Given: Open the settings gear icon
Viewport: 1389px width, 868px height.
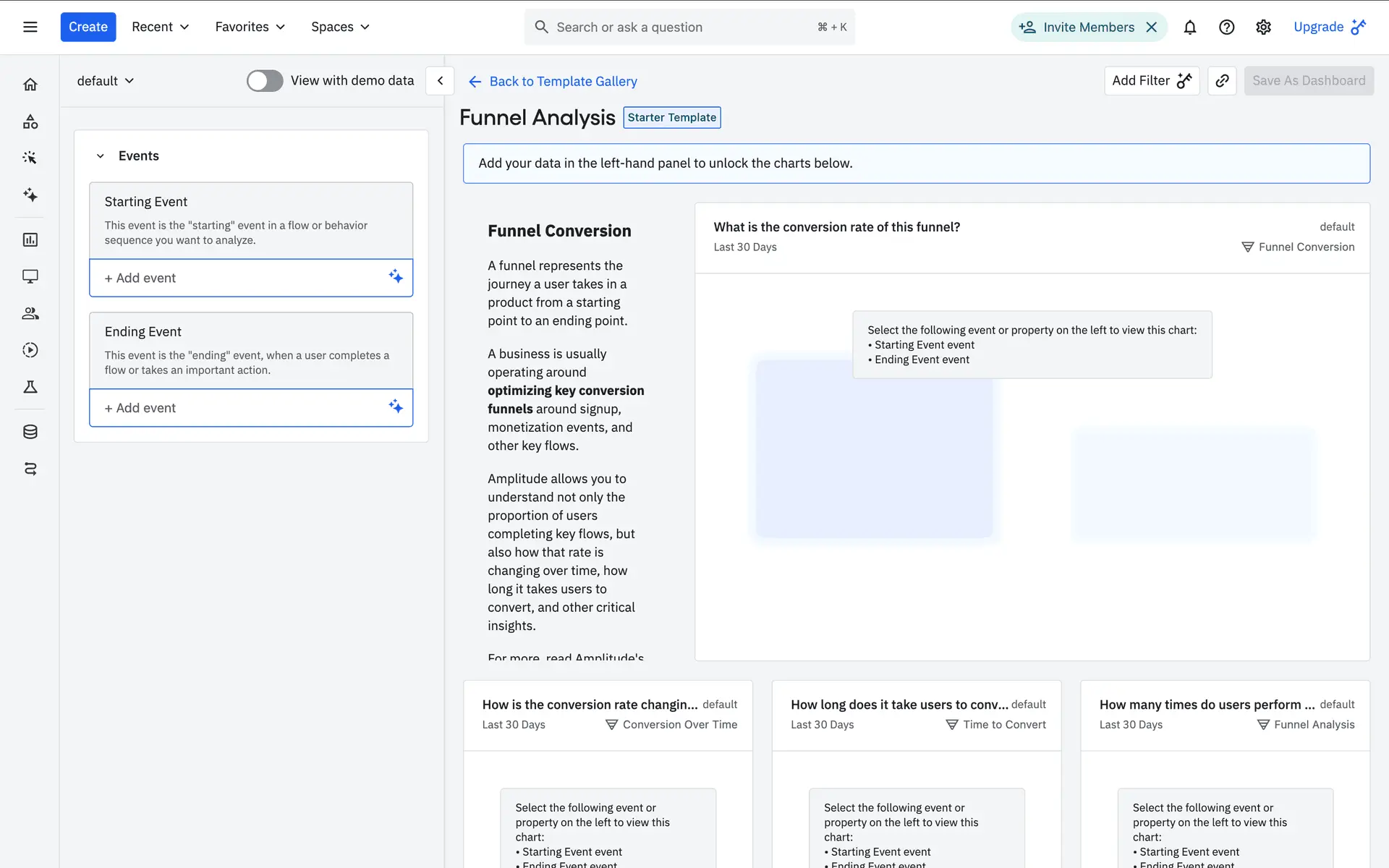Looking at the screenshot, I should tap(1263, 27).
